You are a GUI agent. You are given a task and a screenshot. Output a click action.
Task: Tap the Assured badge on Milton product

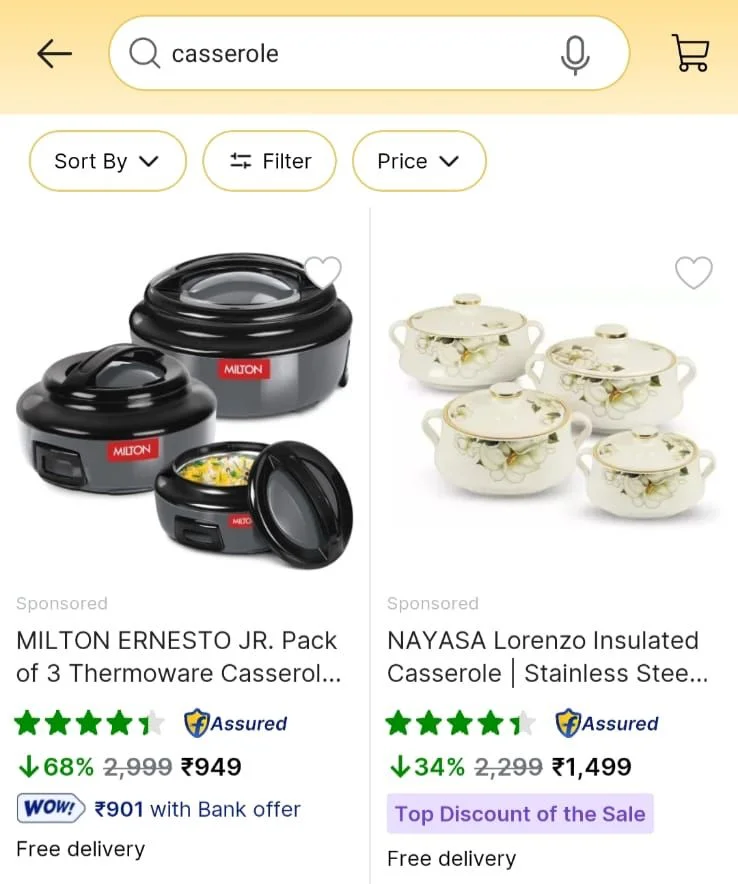(x=236, y=723)
